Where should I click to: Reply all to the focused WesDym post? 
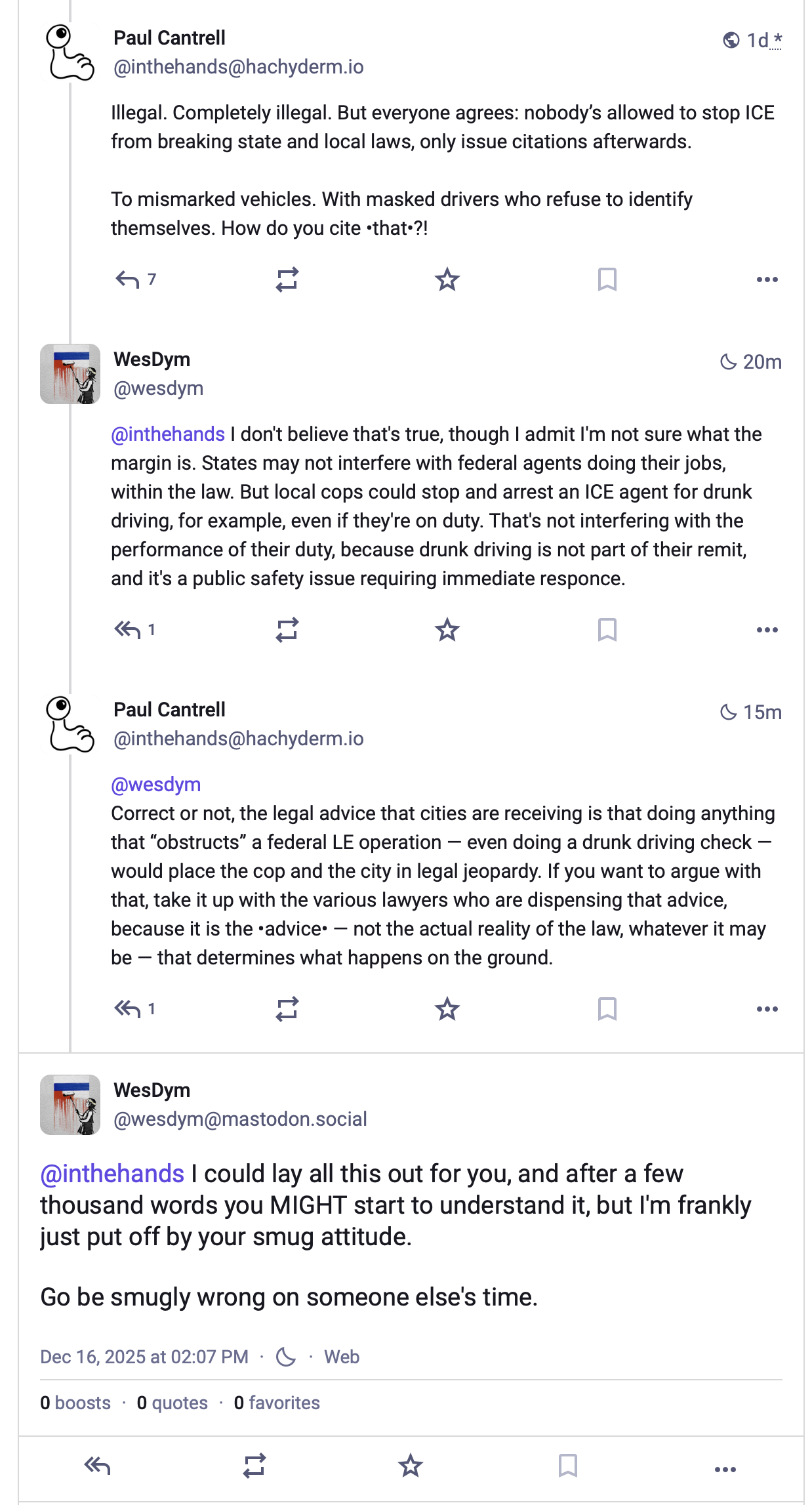[x=98, y=1466]
